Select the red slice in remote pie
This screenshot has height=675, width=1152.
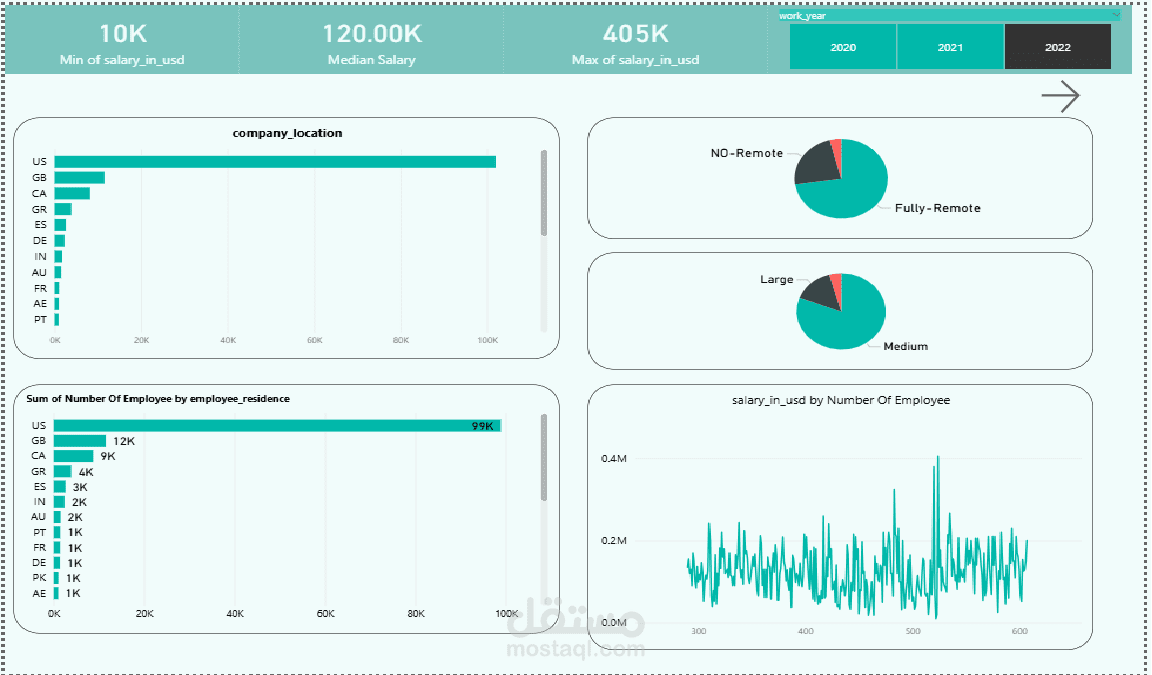tap(836, 148)
